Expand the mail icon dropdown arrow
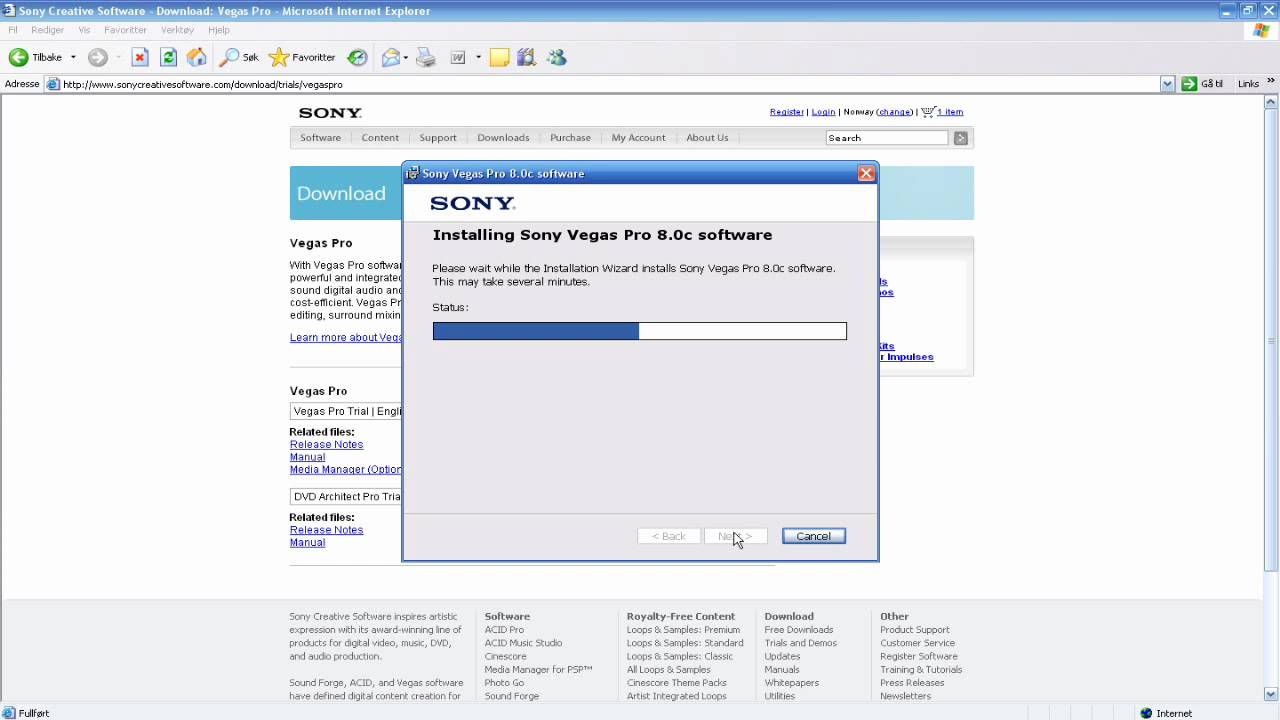 tap(406, 57)
